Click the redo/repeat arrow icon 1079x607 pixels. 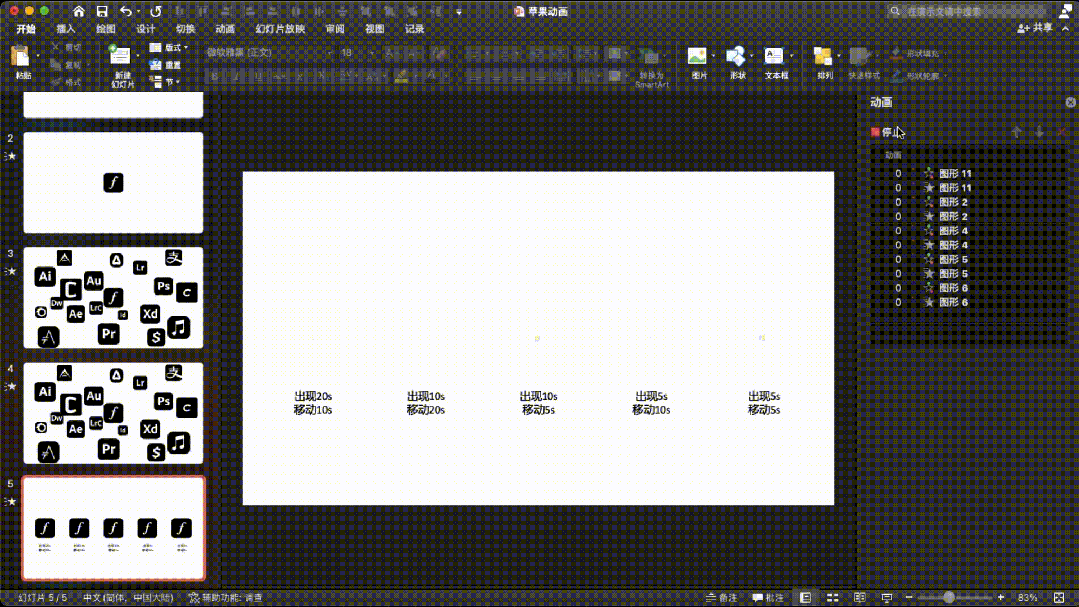coord(156,12)
